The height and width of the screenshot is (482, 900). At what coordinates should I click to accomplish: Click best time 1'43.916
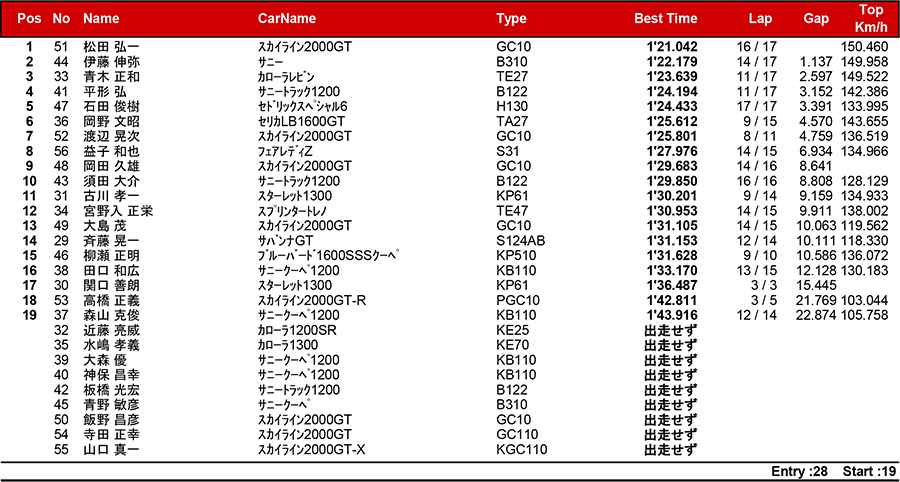click(x=672, y=316)
